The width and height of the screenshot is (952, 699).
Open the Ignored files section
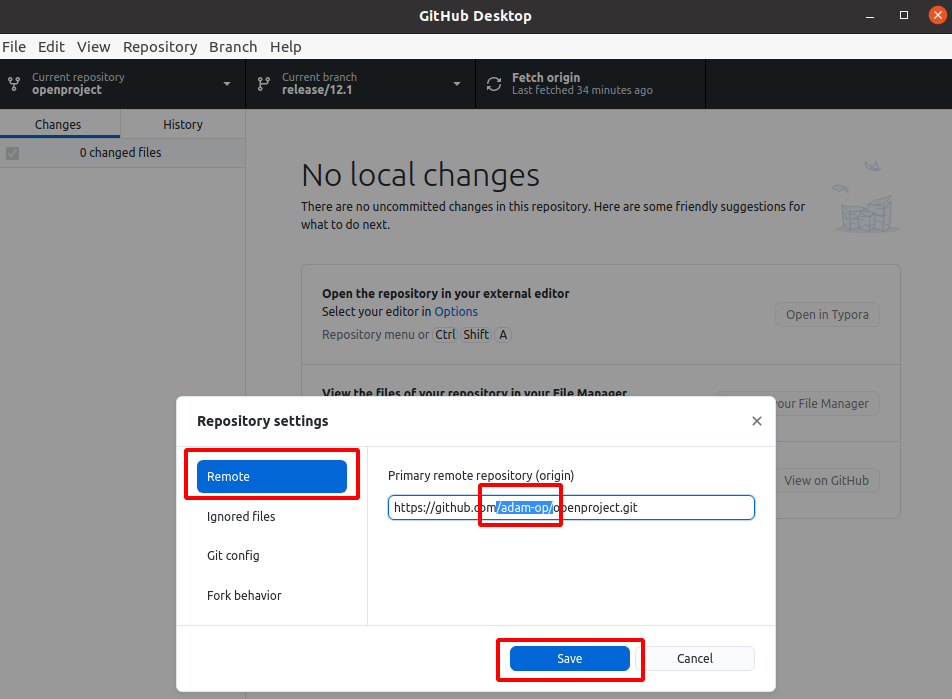coord(241,517)
